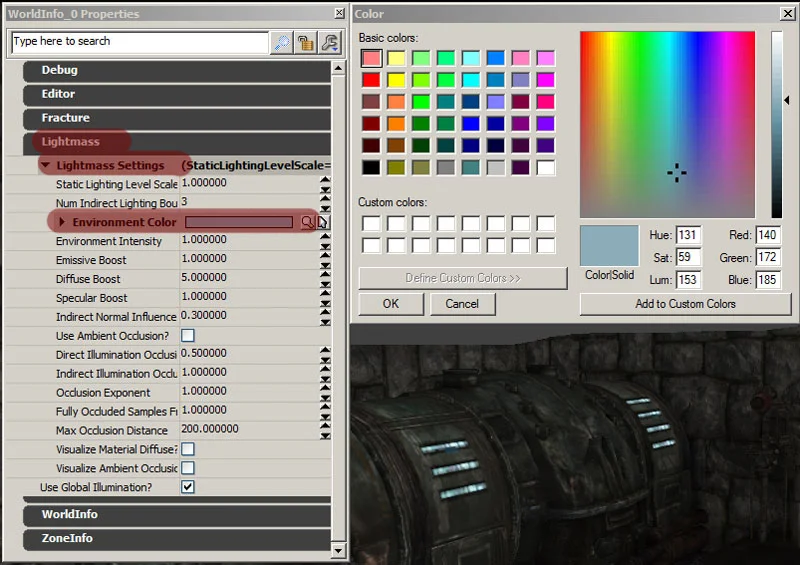
Task: Click Add to Custom Colors button
Action: [685, 304]
